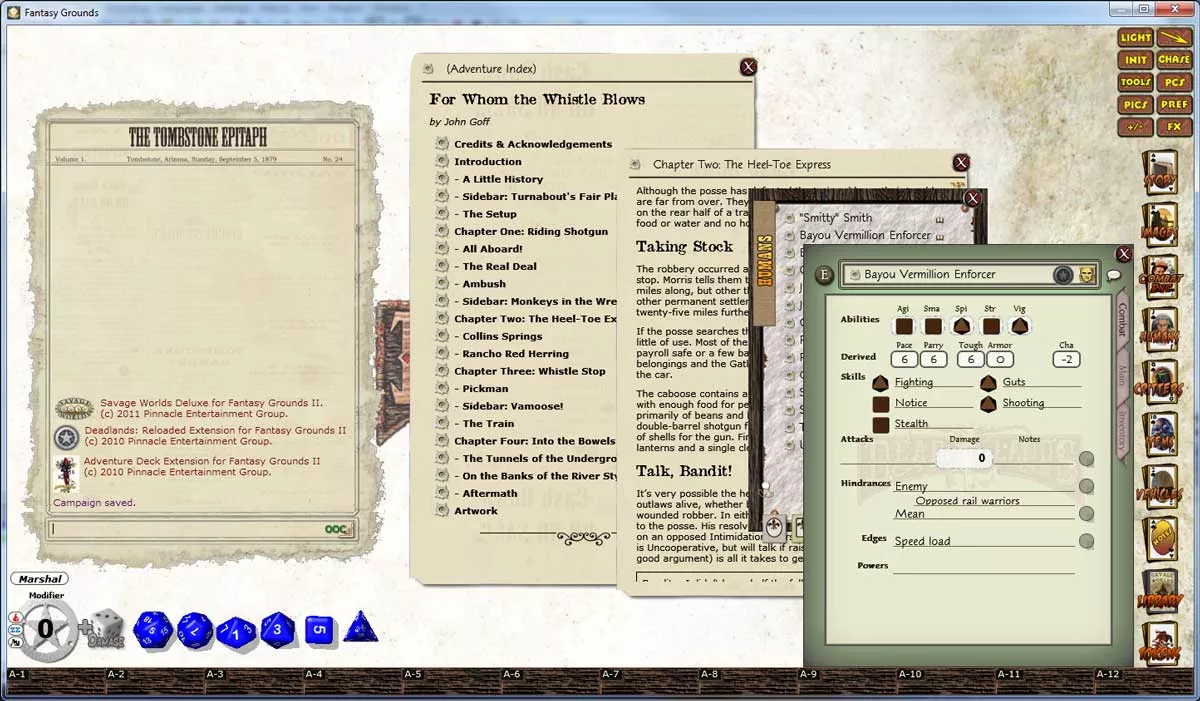Pick the blue d12 die

194,631
